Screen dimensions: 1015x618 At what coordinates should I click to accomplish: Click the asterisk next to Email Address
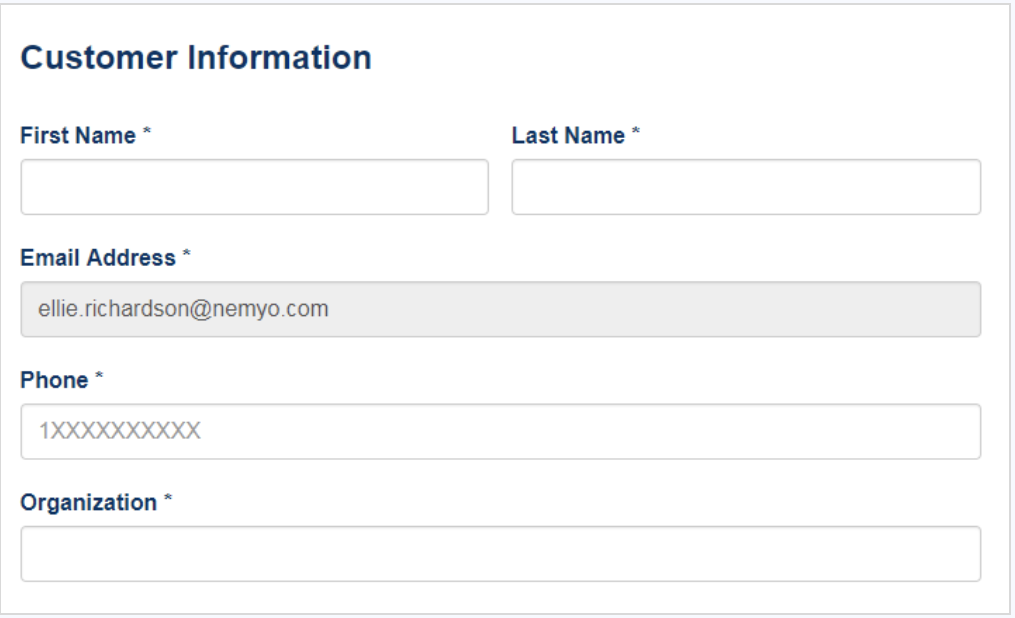(186, 254)
